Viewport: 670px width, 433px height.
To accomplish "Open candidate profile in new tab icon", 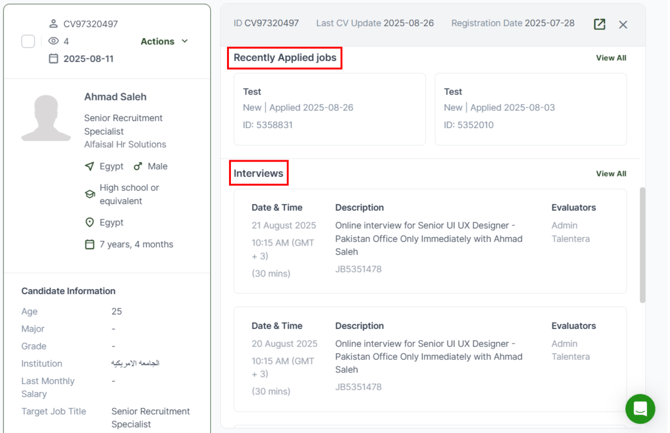I will [599, 24].
